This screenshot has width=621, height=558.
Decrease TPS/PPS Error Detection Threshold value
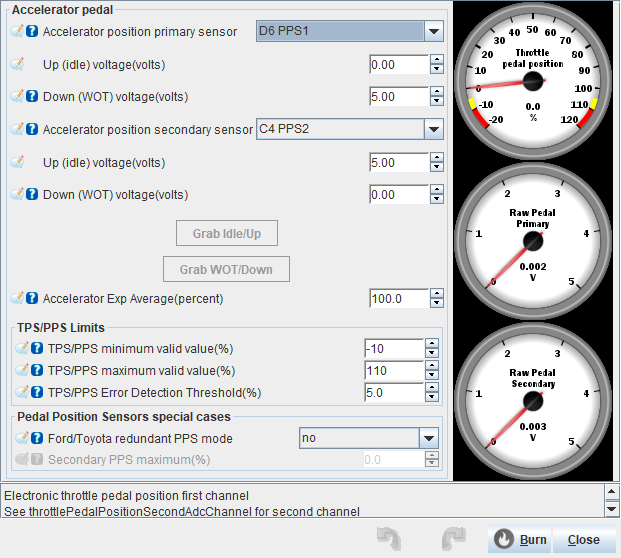(432, 397)
